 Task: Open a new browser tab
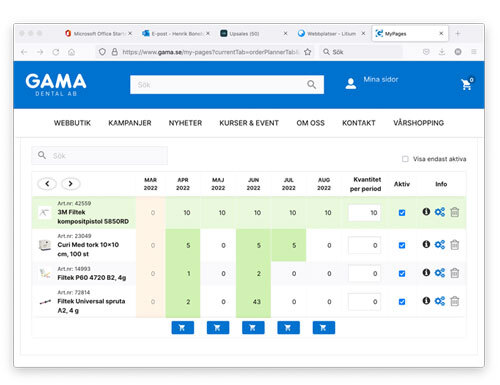tap(458, 33)
